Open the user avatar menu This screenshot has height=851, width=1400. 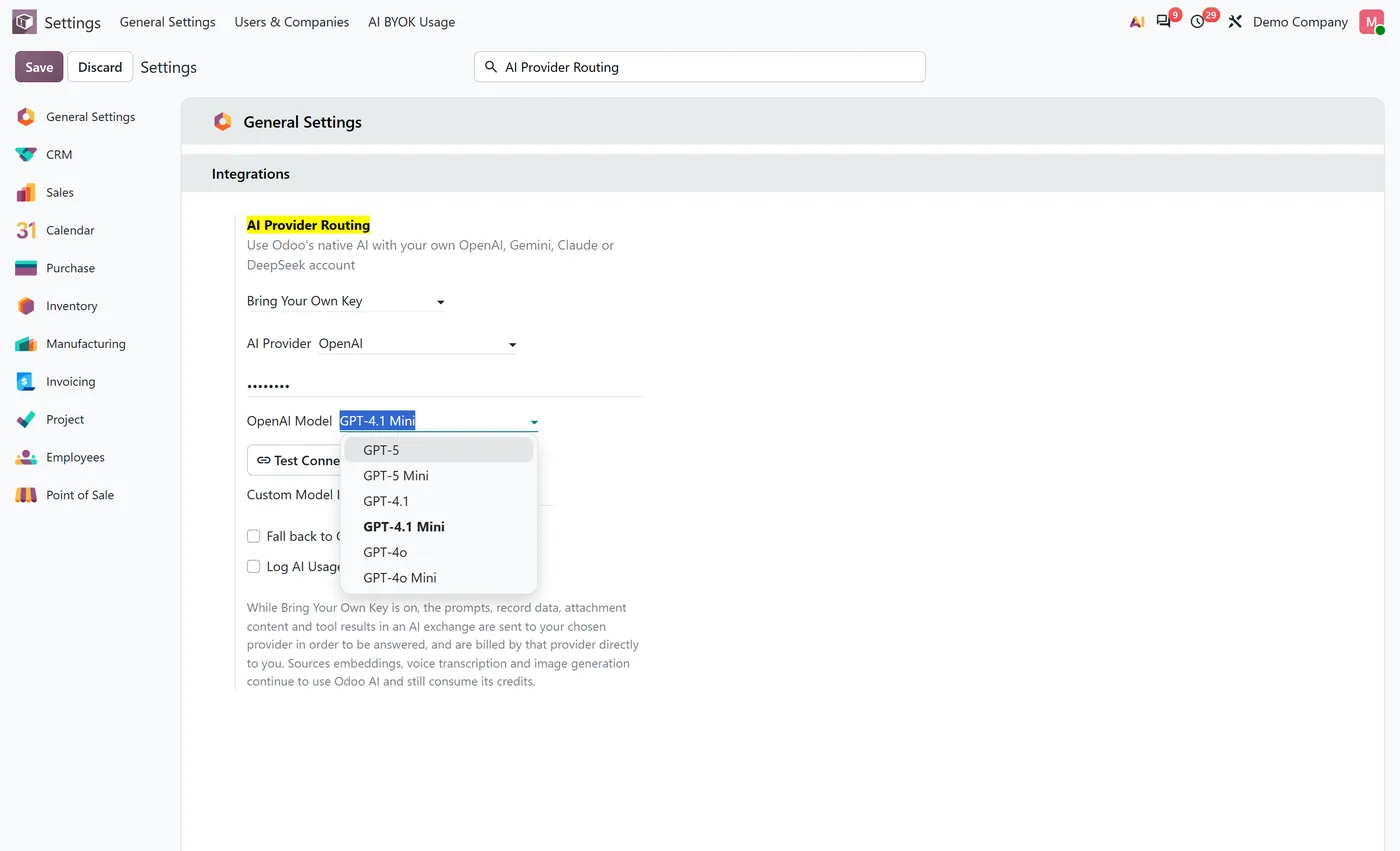(x=1371, y=21)
